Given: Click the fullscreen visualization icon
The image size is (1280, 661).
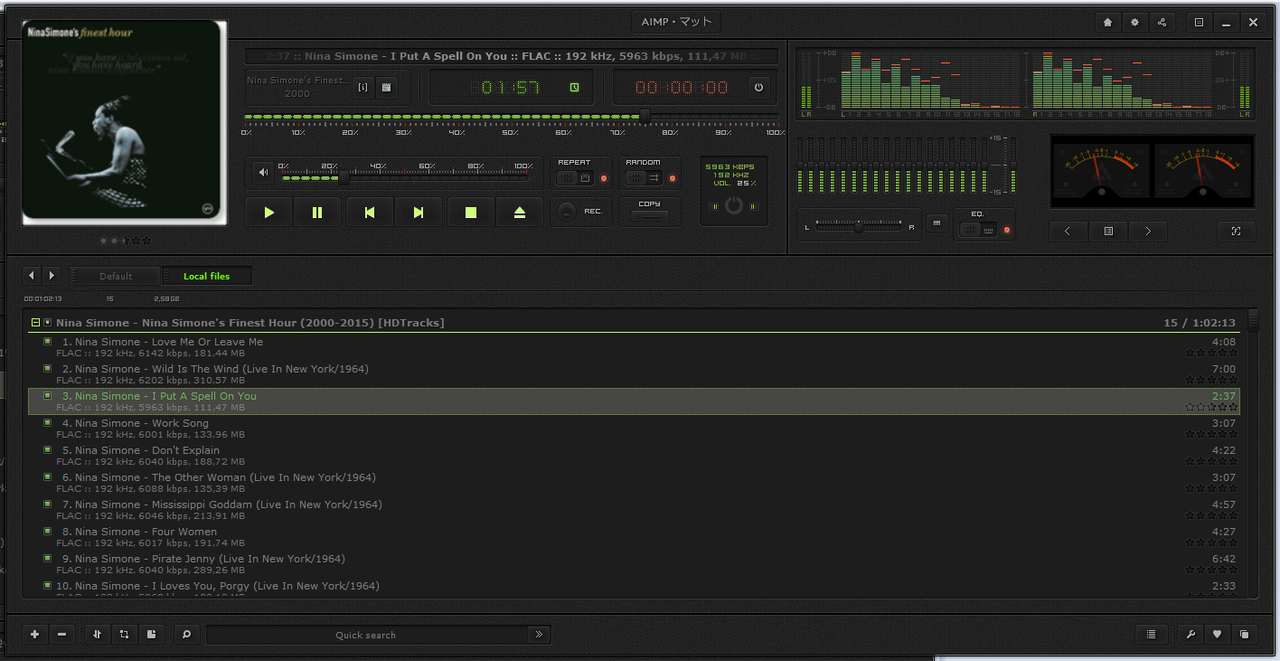Looking at the screenshot, I should coord(1236,231).
